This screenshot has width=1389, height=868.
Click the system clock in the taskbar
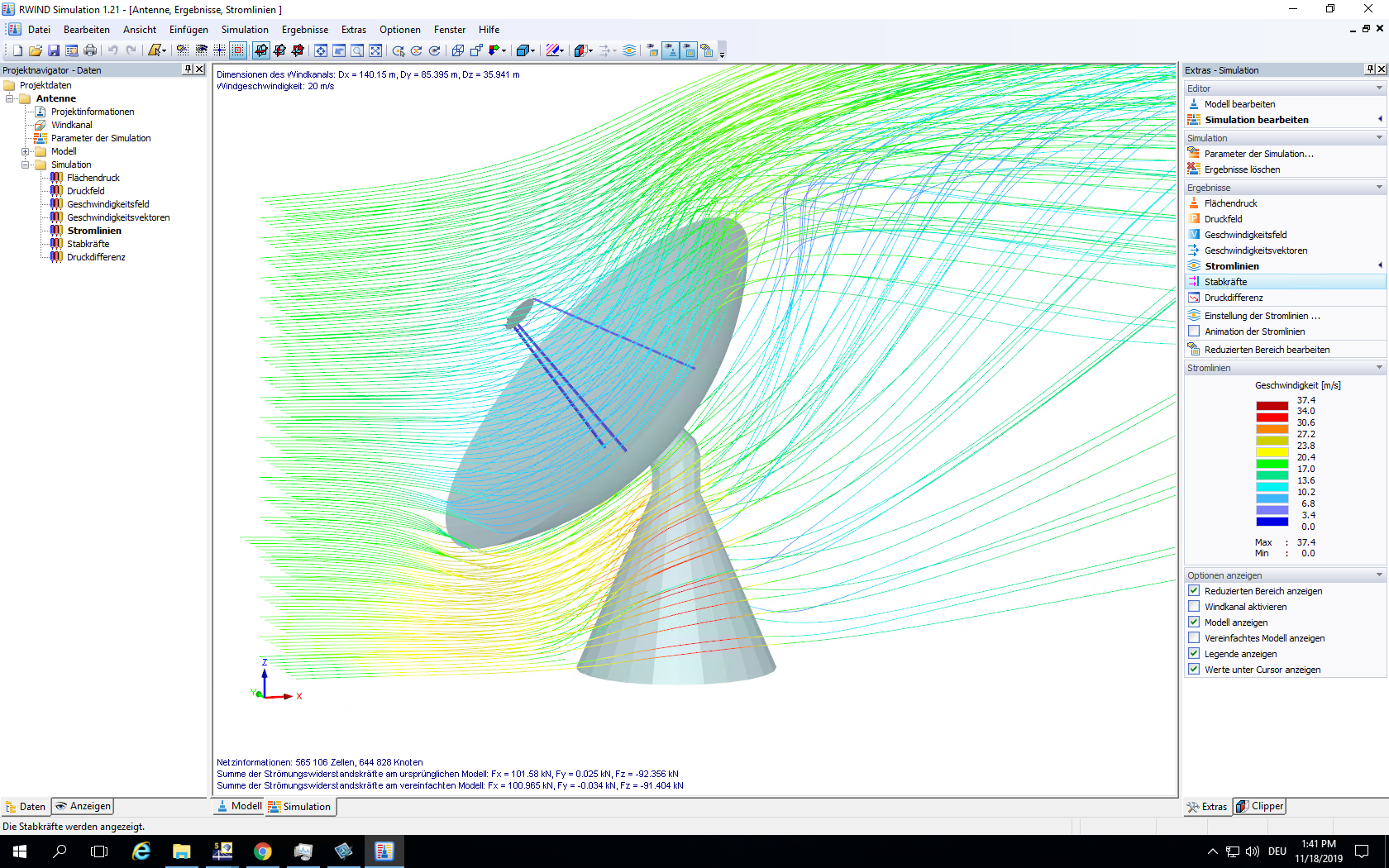(x=1319, y=851)
